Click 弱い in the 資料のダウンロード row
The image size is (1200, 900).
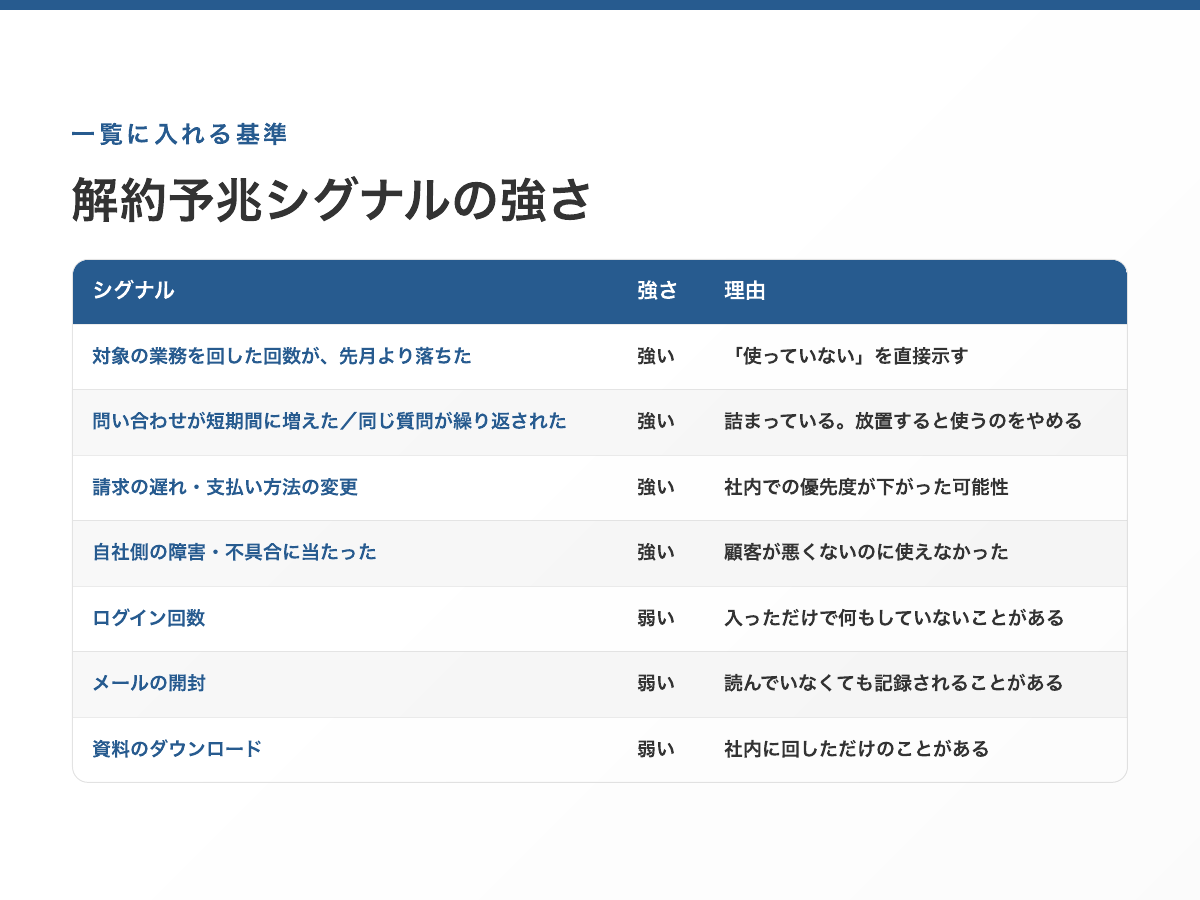click(656, 749)
